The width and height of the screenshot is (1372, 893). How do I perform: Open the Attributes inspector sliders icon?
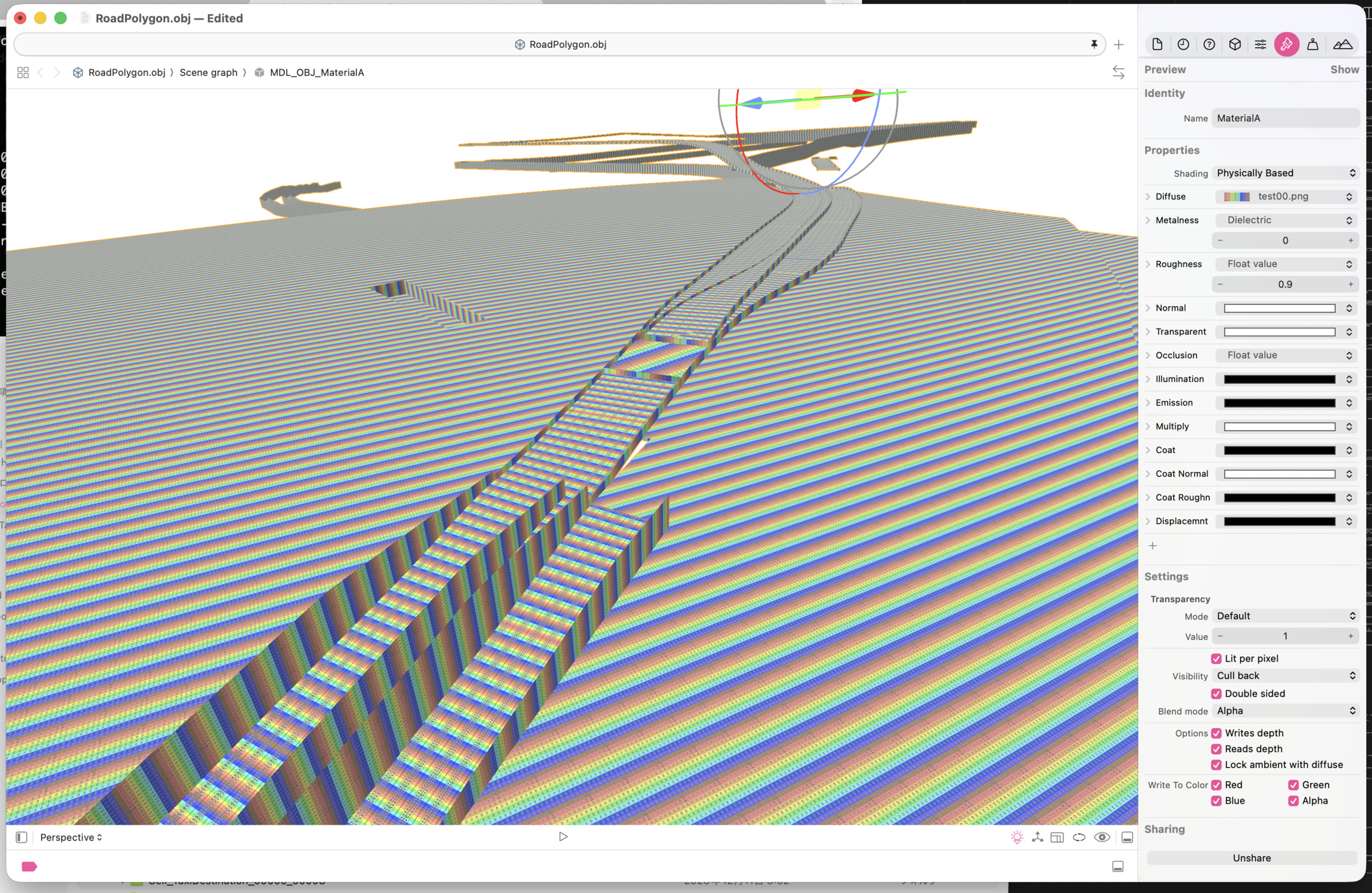coord(1260,44)
